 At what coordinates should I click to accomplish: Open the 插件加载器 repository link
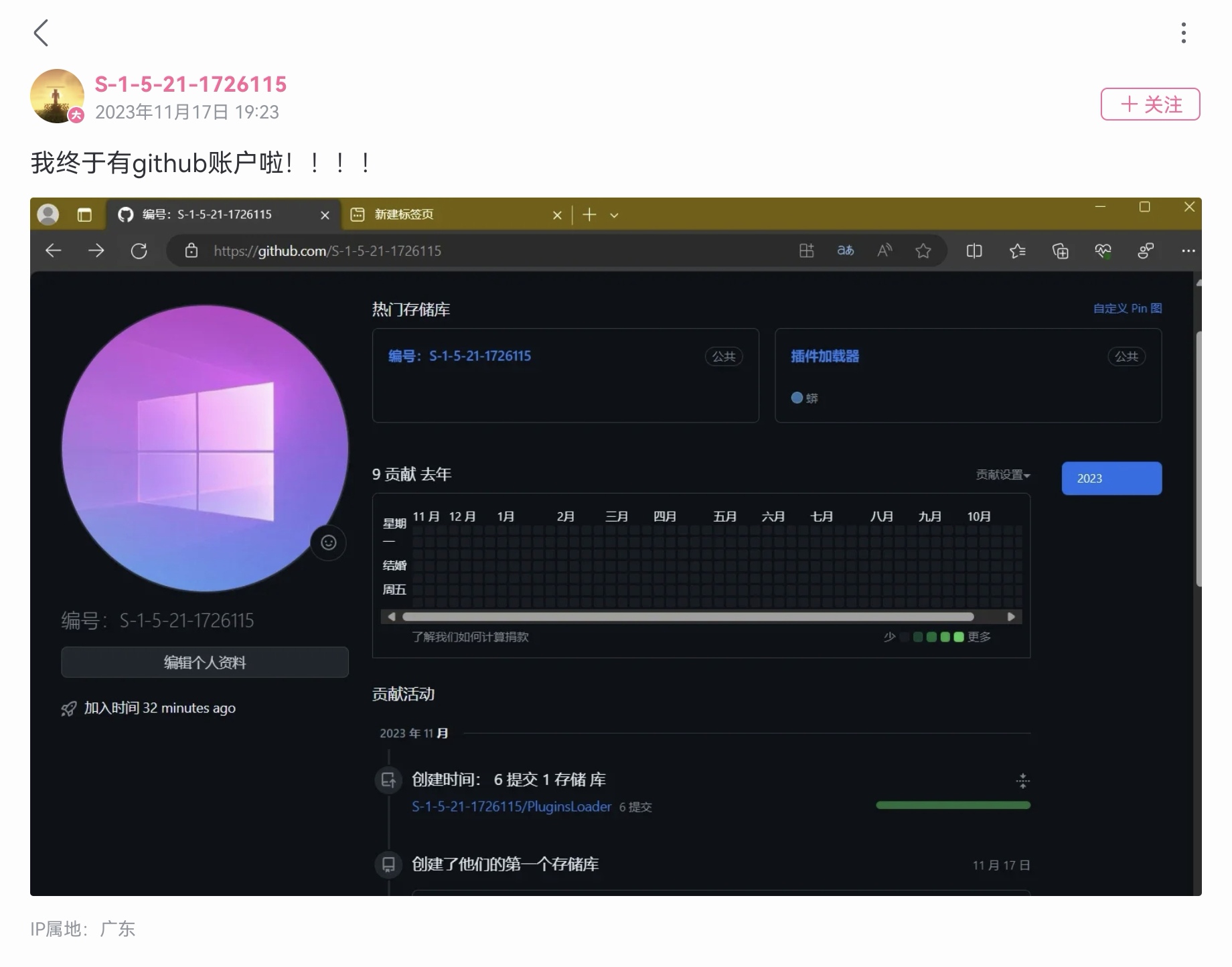pos(825,356)
